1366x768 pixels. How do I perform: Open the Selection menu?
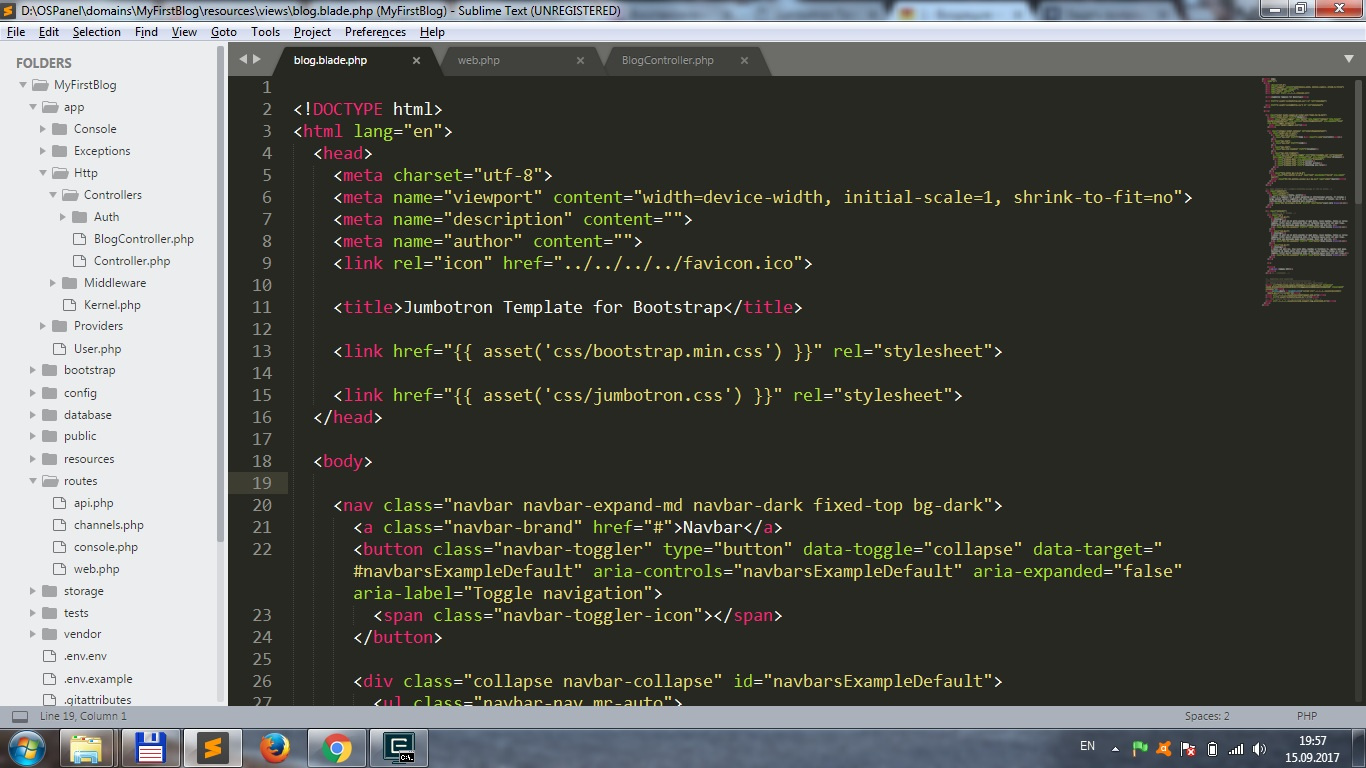tap(97, 32)
